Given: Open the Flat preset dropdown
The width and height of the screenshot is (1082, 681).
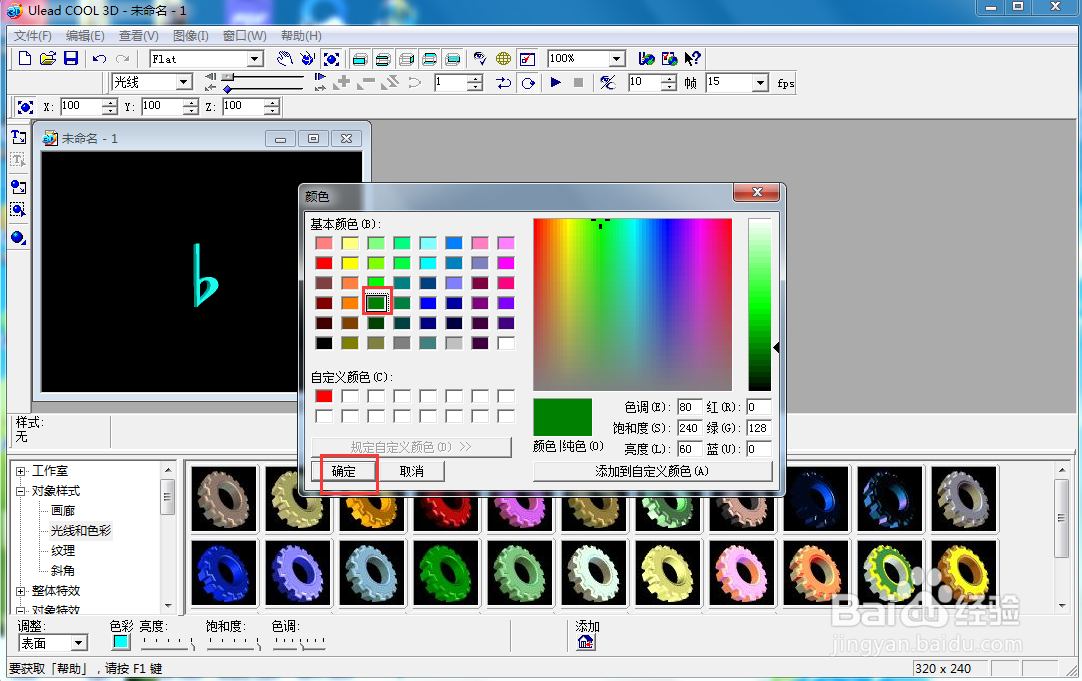Looking at the screenshot, I should [x=255, y=59].
